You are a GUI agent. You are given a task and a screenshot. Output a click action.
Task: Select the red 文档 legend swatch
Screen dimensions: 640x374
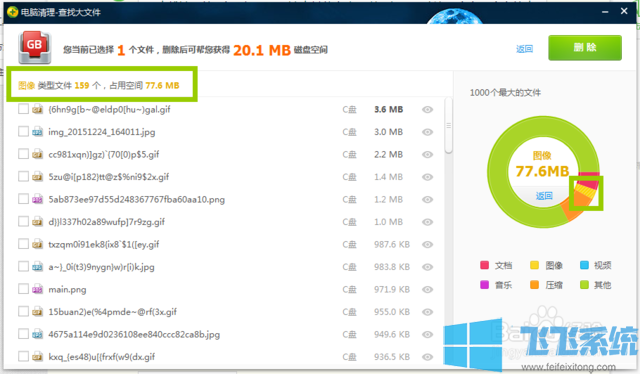point(484,265)
